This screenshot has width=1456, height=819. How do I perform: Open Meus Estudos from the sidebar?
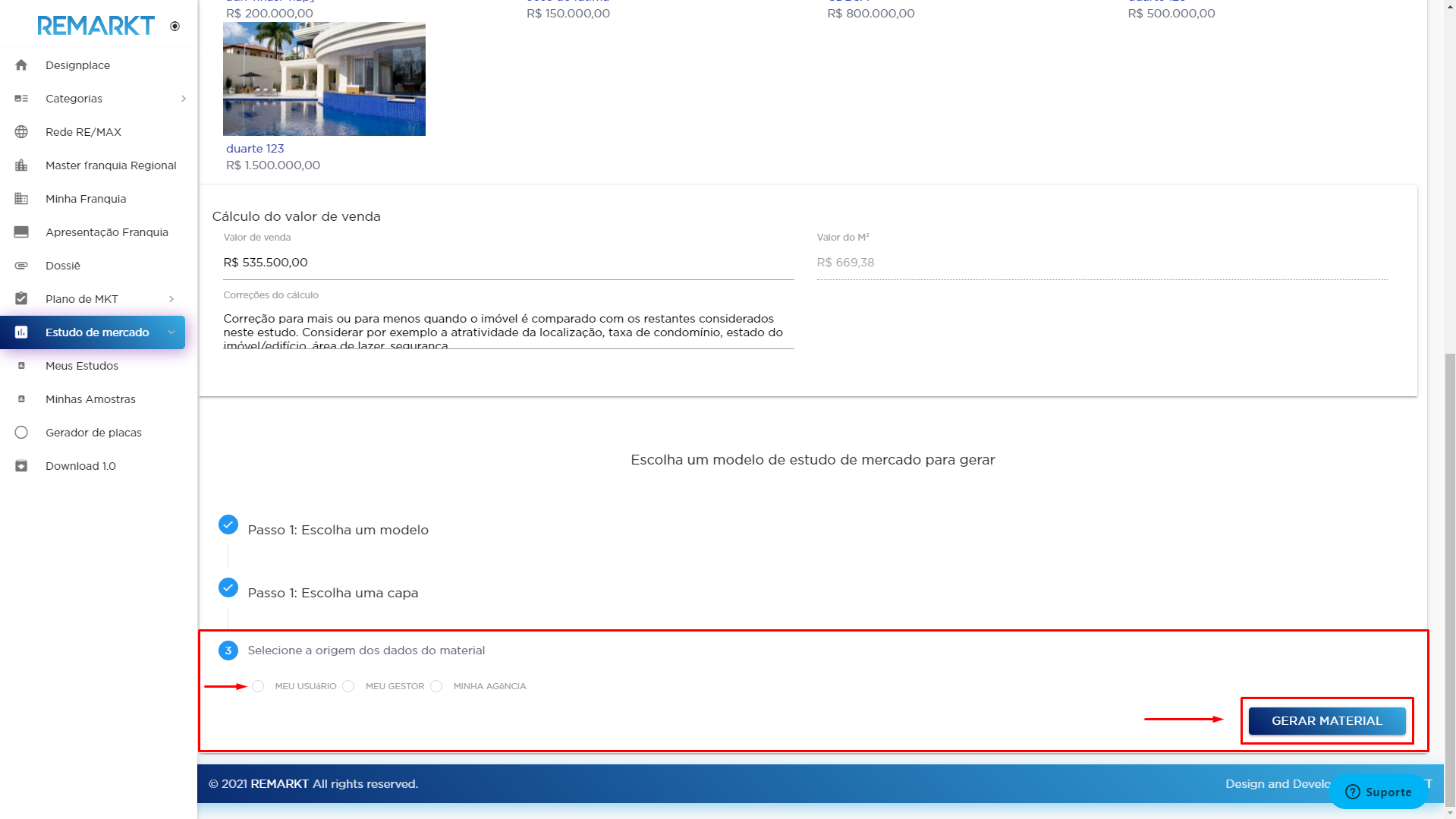82,366
